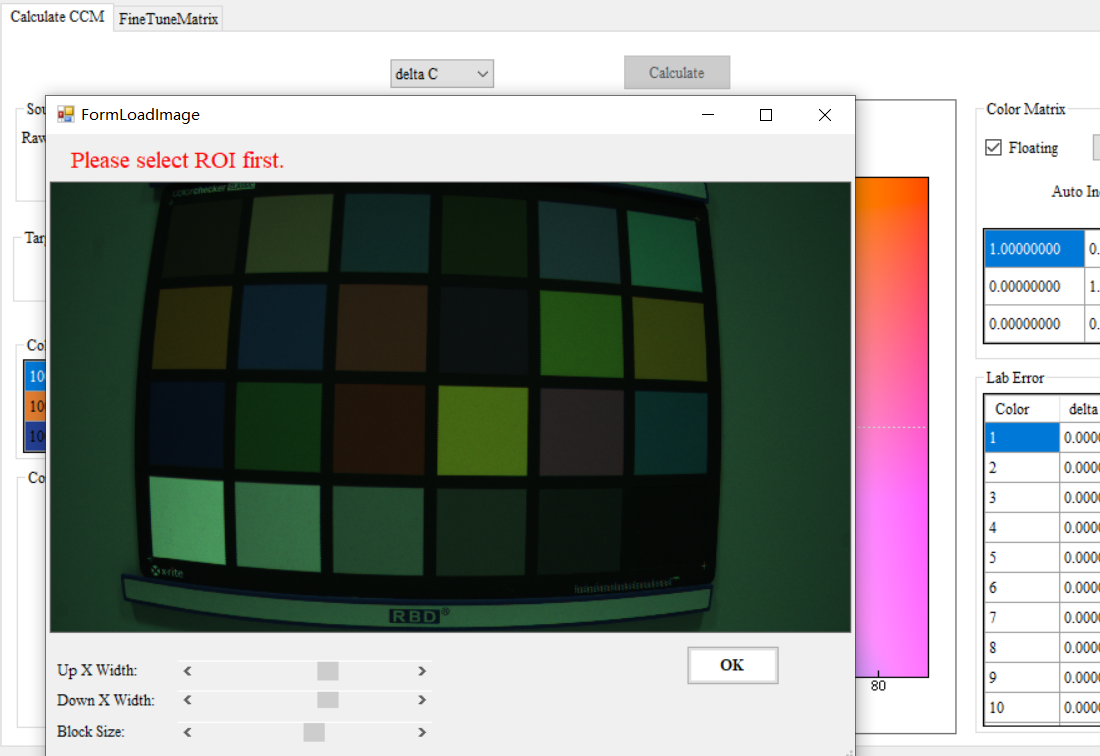Screen dimensions: 1100x756
Task: Close the FormLoadImage dialog
Action: coord(825,115)
